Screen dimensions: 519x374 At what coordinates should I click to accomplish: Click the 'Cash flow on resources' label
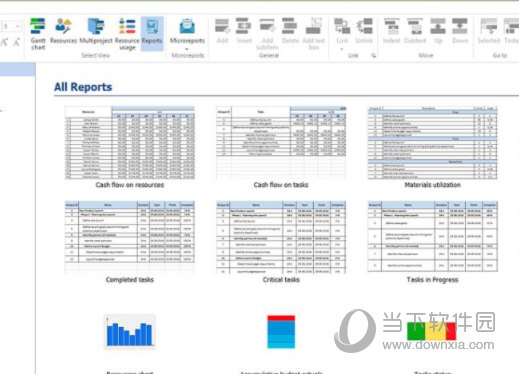click(x=130, y=185)
